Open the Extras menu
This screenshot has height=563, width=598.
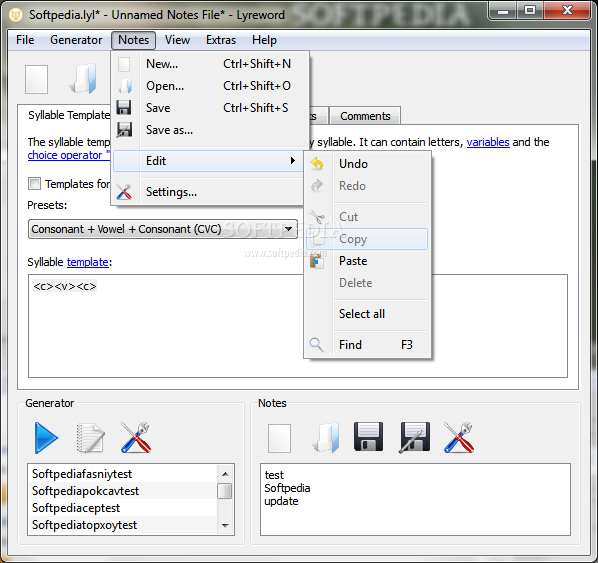(221, 40)
